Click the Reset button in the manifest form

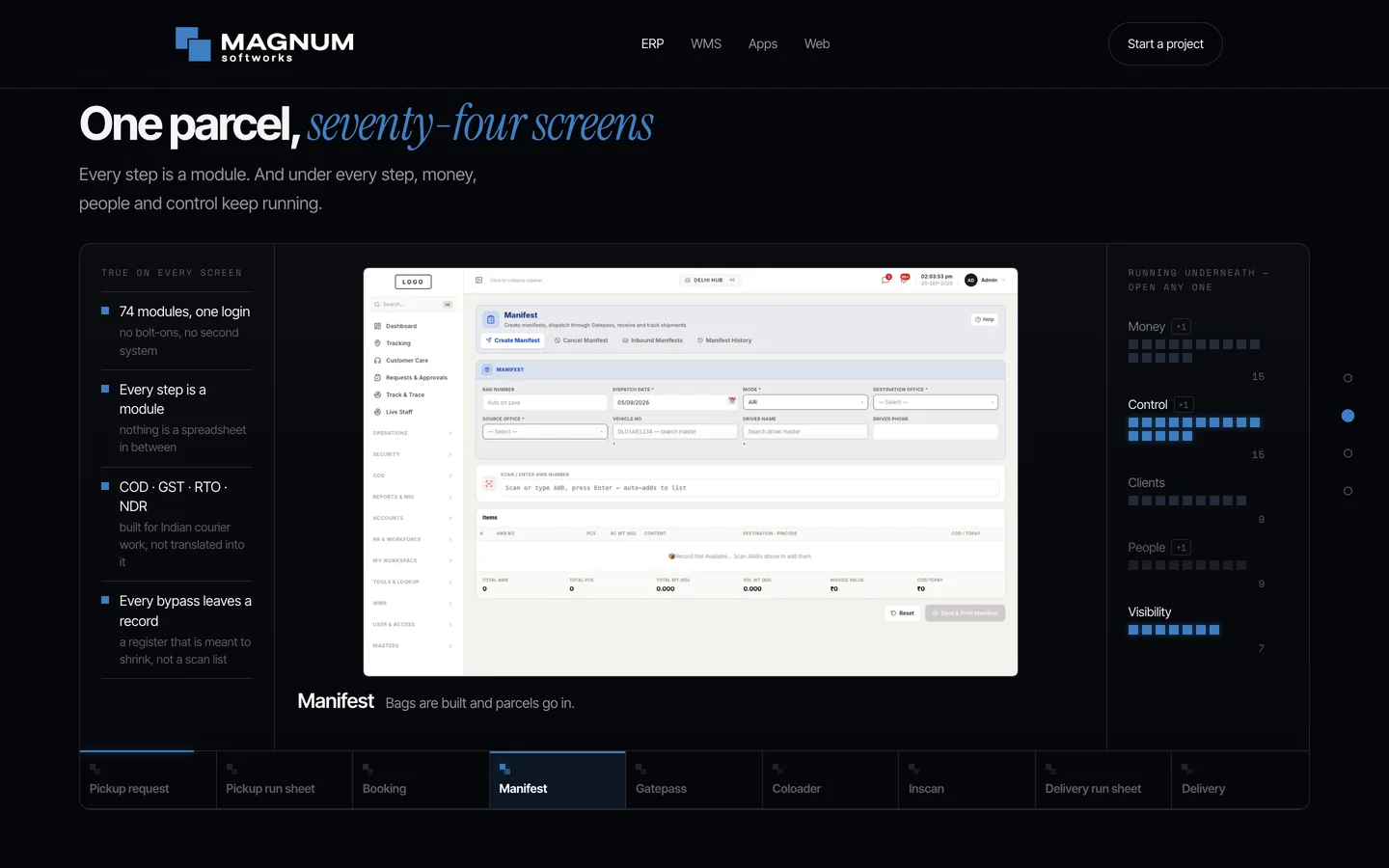[x=903, y=613]
